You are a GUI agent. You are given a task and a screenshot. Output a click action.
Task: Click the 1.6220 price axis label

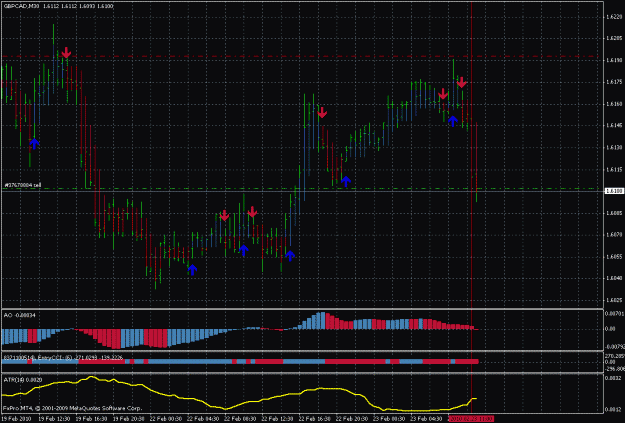(614, 17)
